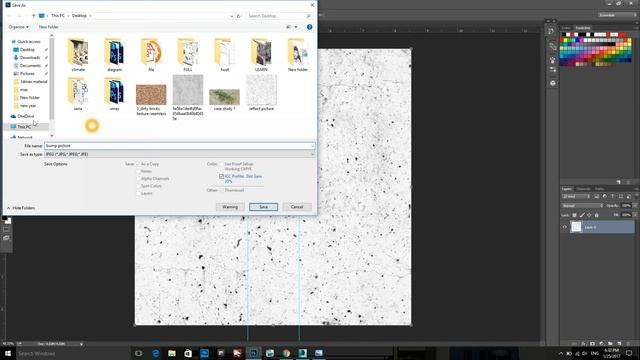Collapse the view with Hide Folders
The image size is (640, 360).
tap(21, 208)
